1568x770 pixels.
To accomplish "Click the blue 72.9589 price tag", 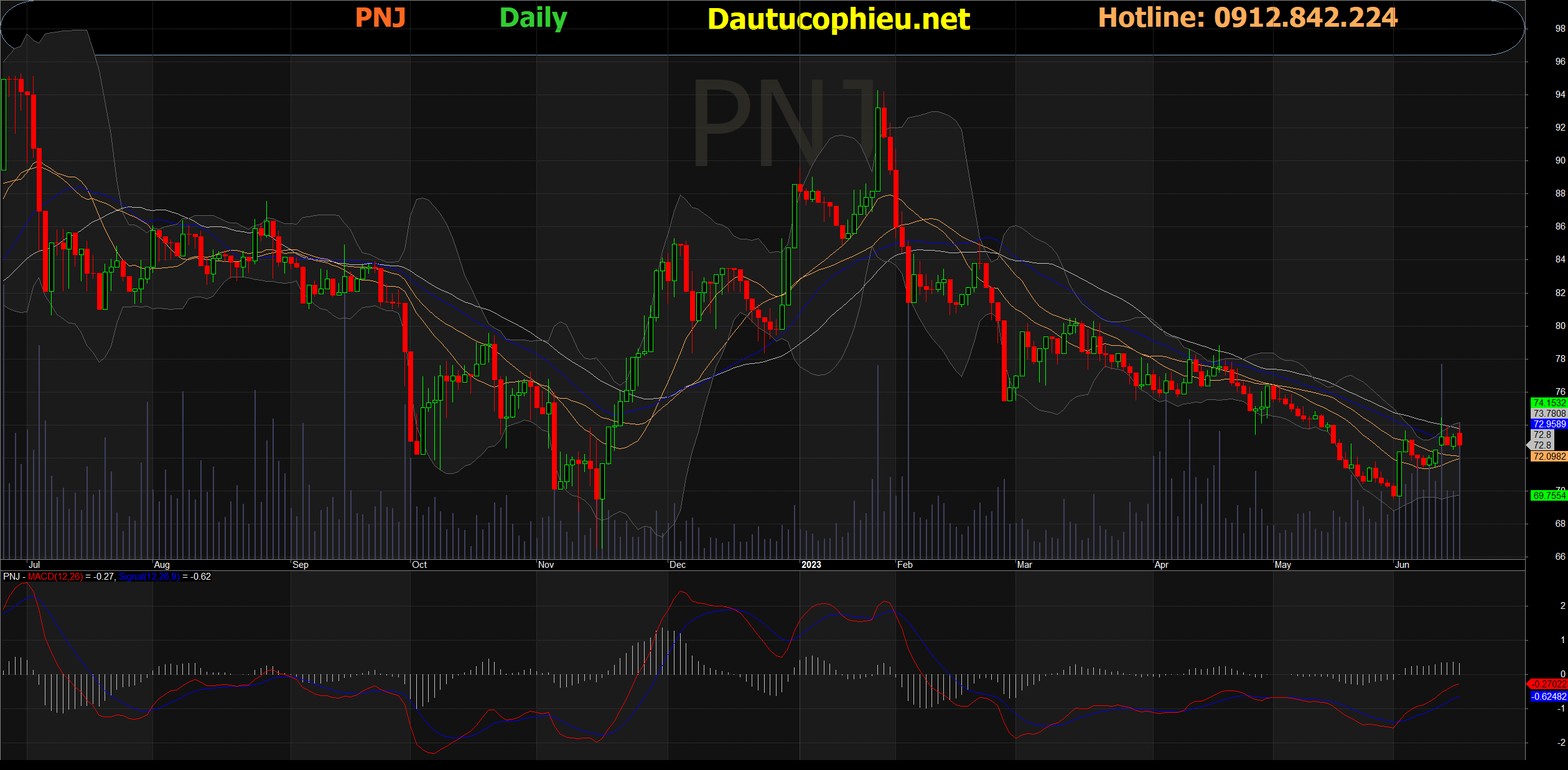I will (x=1549, y=424).
